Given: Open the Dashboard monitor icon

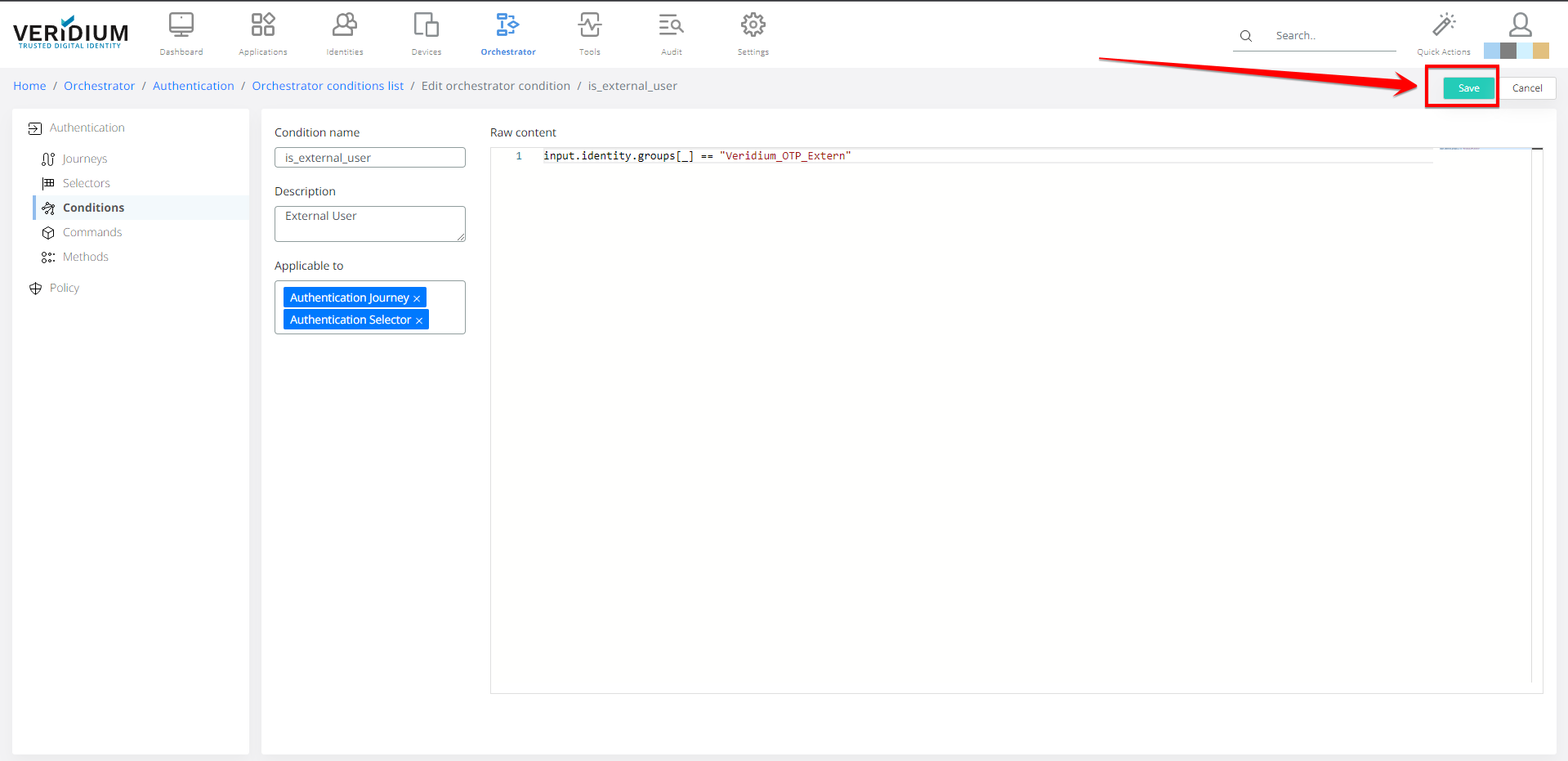Looking at the screenshot, I should [181, 26].
